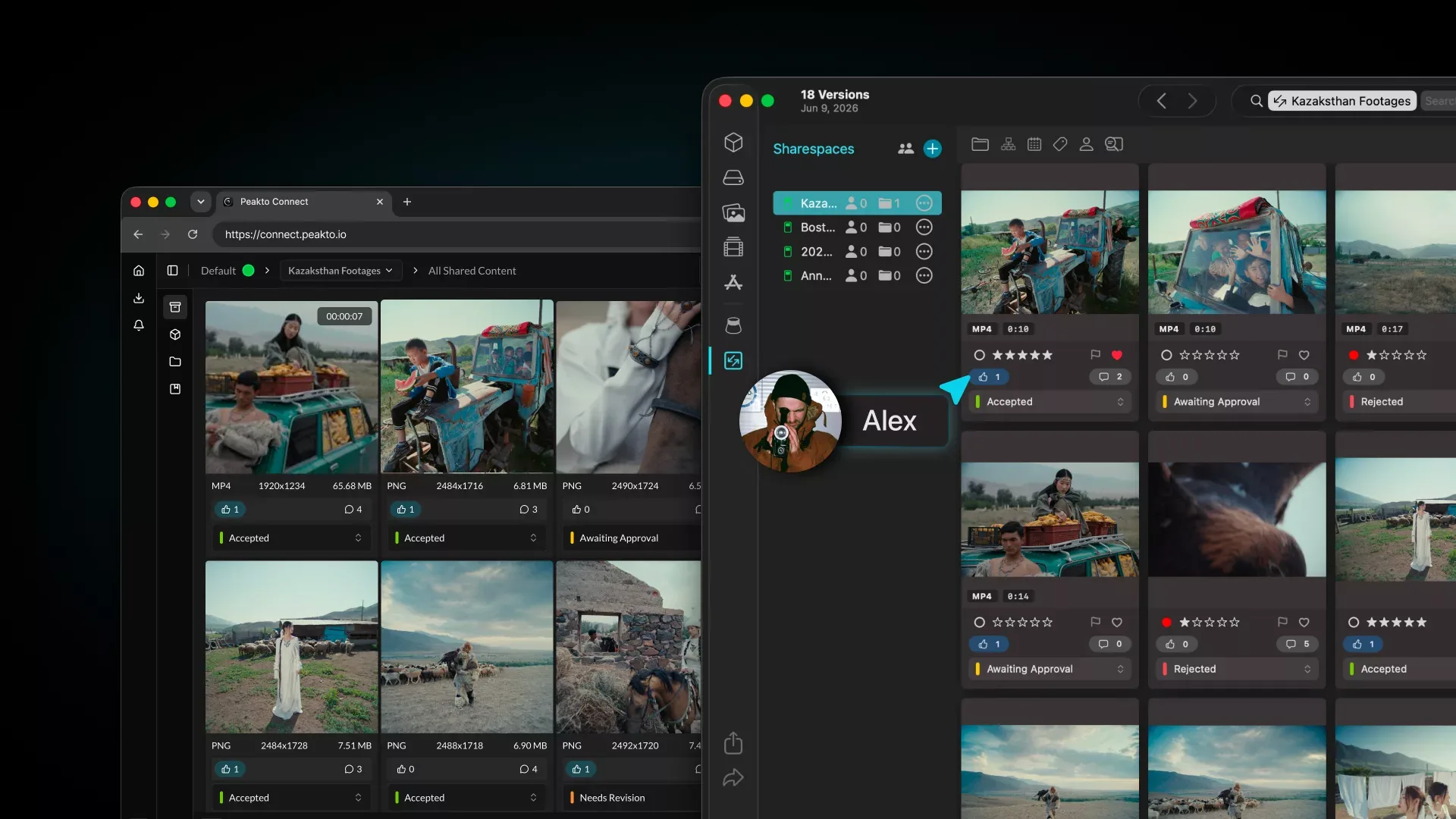Like the 2488x1718 PNG in Peakto Connect
The width and height of the screenshot is (1456, 819).
tap(406, 769)
